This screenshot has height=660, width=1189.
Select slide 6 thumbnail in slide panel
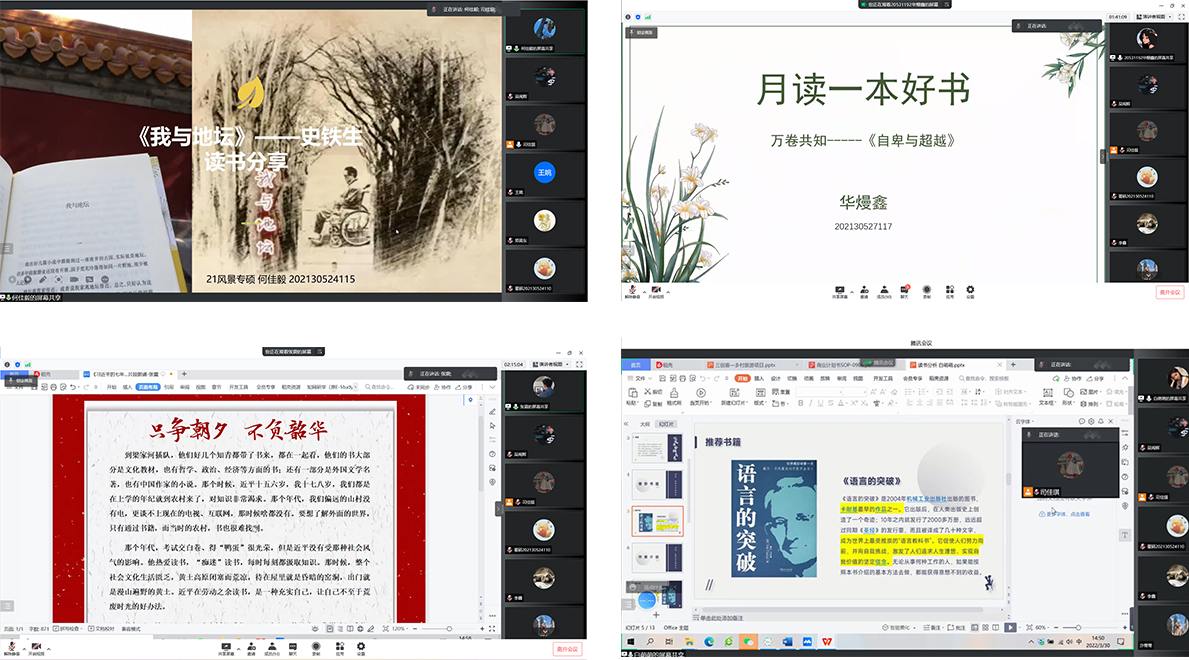657,560
